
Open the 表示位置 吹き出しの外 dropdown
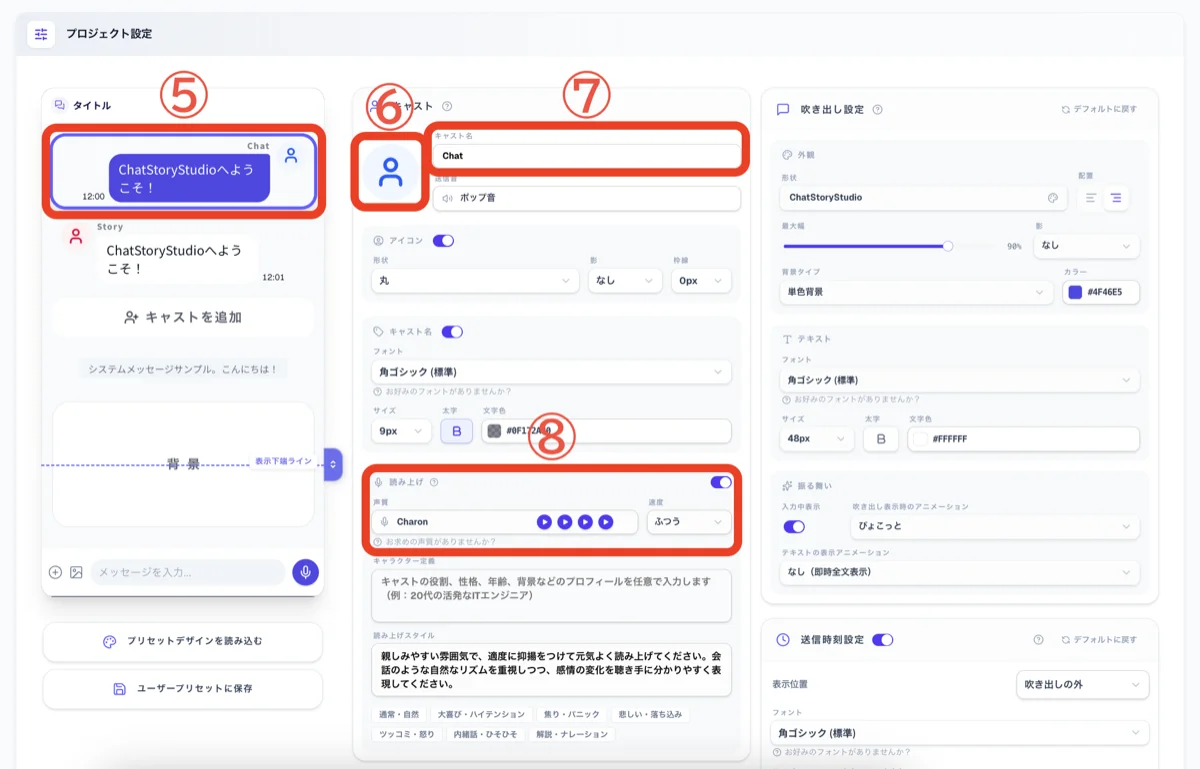pos(1082,684)
